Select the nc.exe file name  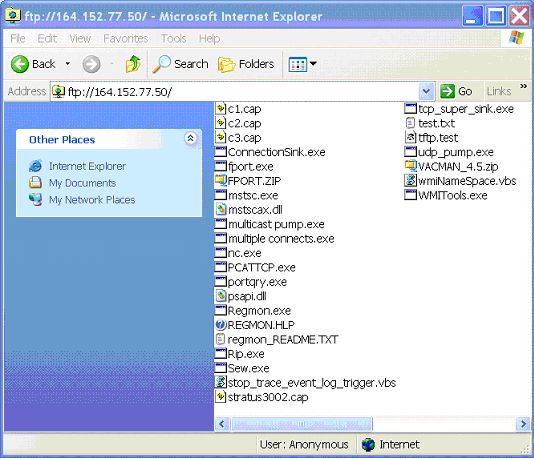(245, 253)
